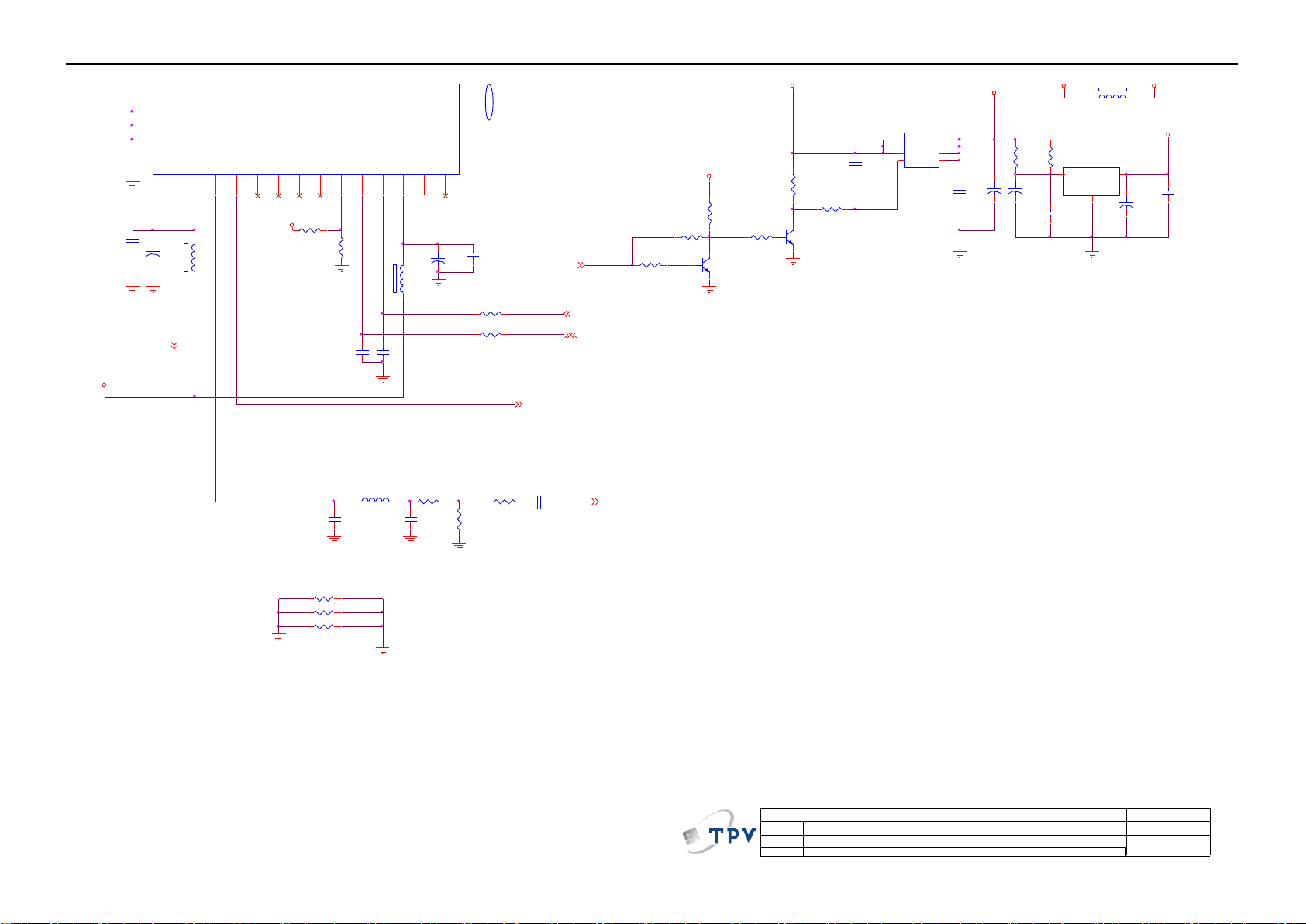The width and height of the screenshot is (1306, 924).
Task: Click the input port arrow feeding transistor stage
Action: [x=581, y=265]
